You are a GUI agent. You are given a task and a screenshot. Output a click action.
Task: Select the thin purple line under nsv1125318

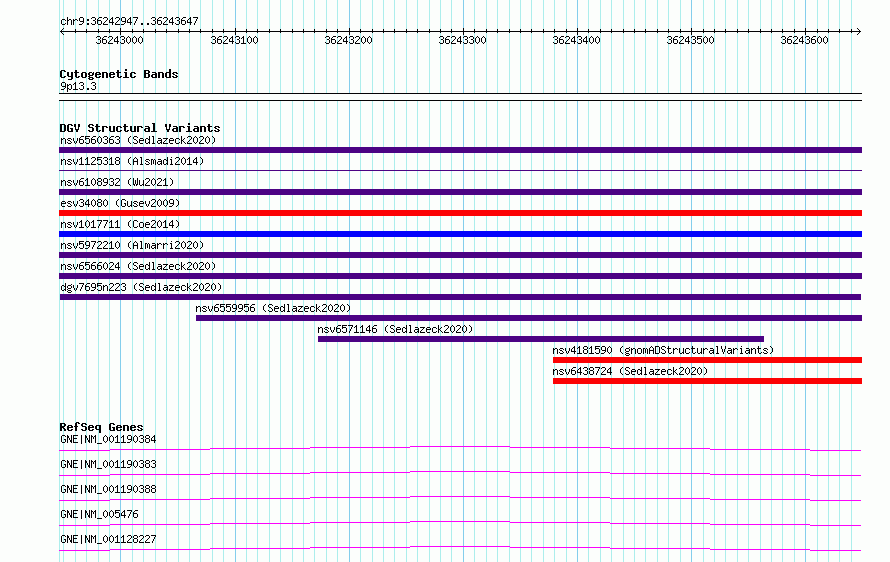point(460,170)
